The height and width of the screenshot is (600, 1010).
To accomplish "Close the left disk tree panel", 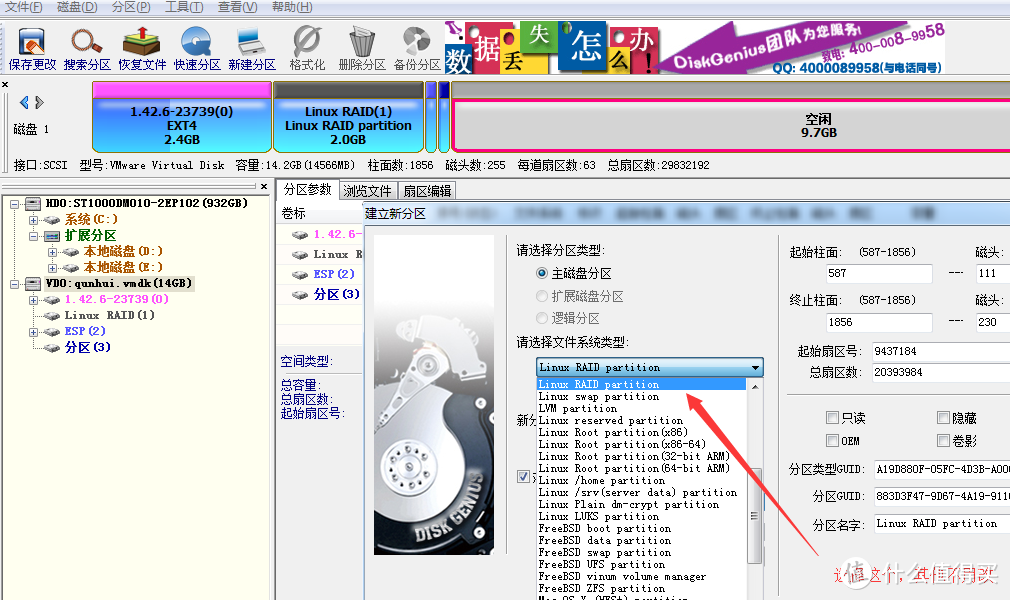I will [264, 186].
